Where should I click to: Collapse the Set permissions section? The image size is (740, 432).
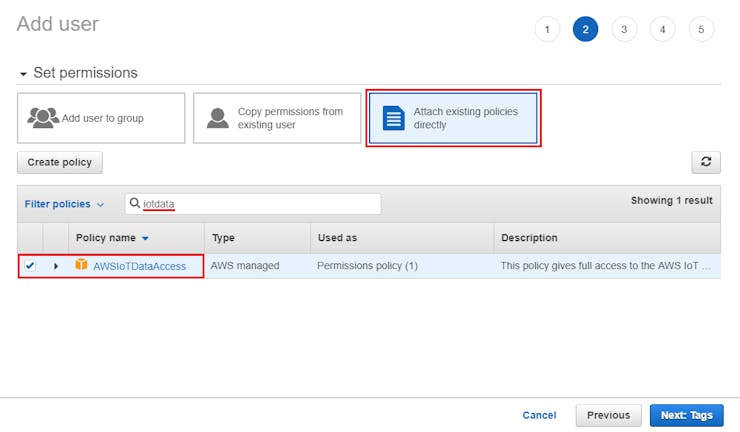point(24,74)
